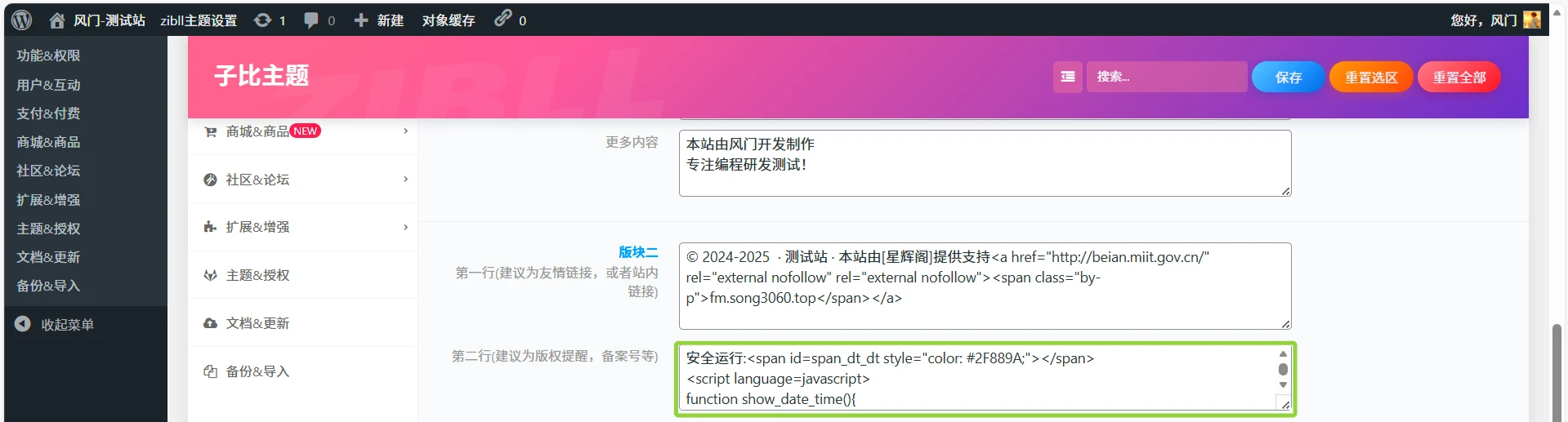
Task: Click the updates refresh icon
Action: (x=262, y=20)
